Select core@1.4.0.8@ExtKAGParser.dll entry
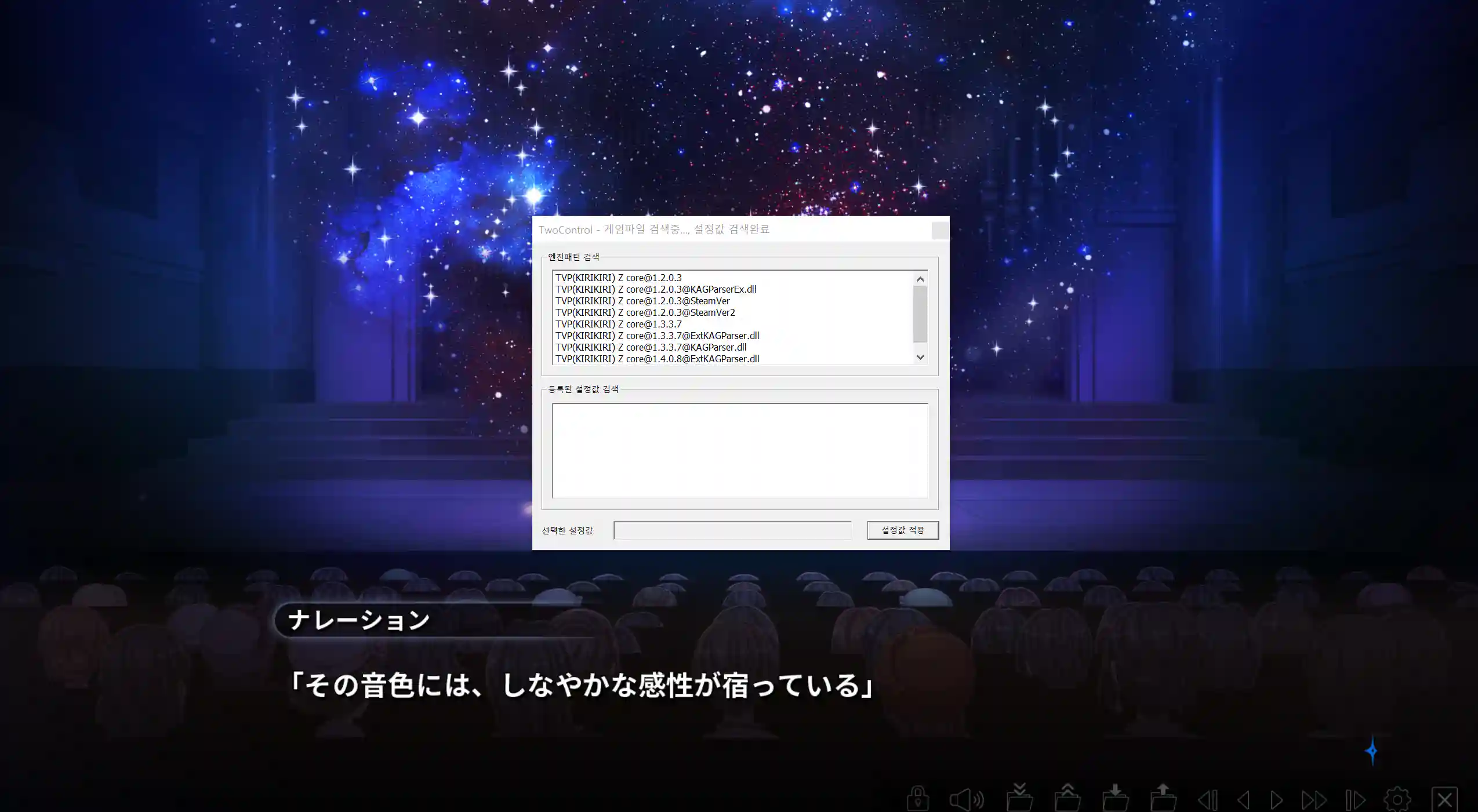Viewport: 1478px width, 812px height. point(733,359)
